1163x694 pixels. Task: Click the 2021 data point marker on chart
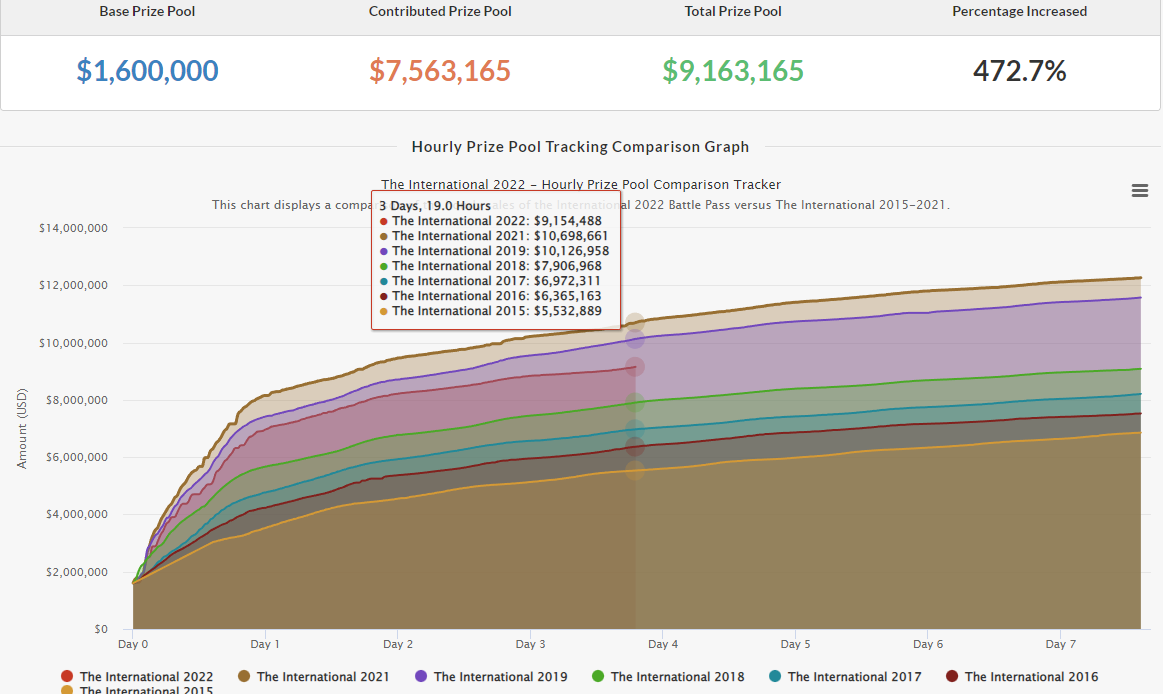[635, 322]
